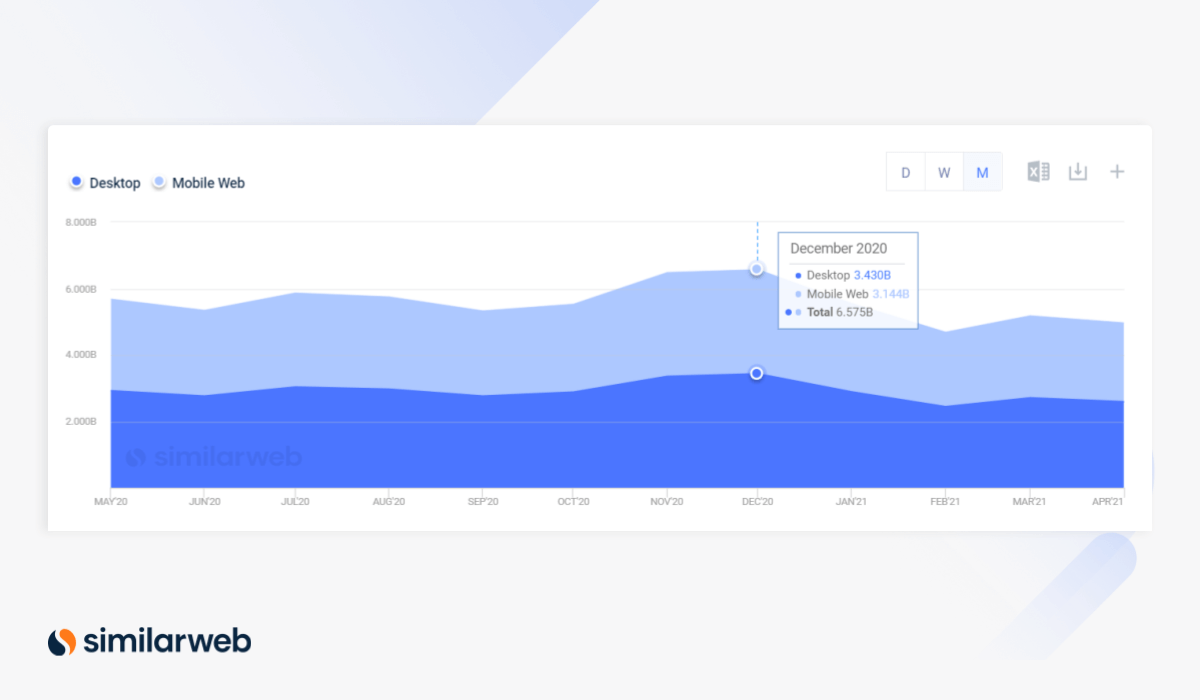Select the December 2020 upper chart marker
Image resolution: width=1200 pixels, height=700 pixels.
coord(756,268)
